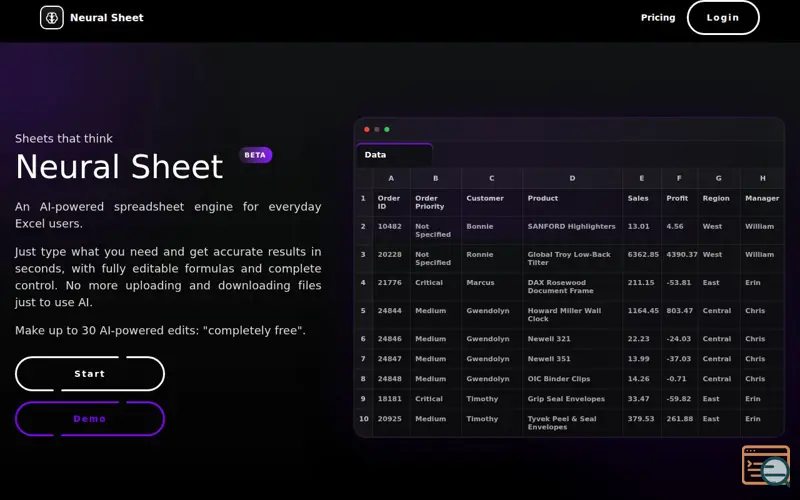Viewport: 800px width, 500px height.
Task: Click the profit value 4390.37
Action: click(680, 259)
